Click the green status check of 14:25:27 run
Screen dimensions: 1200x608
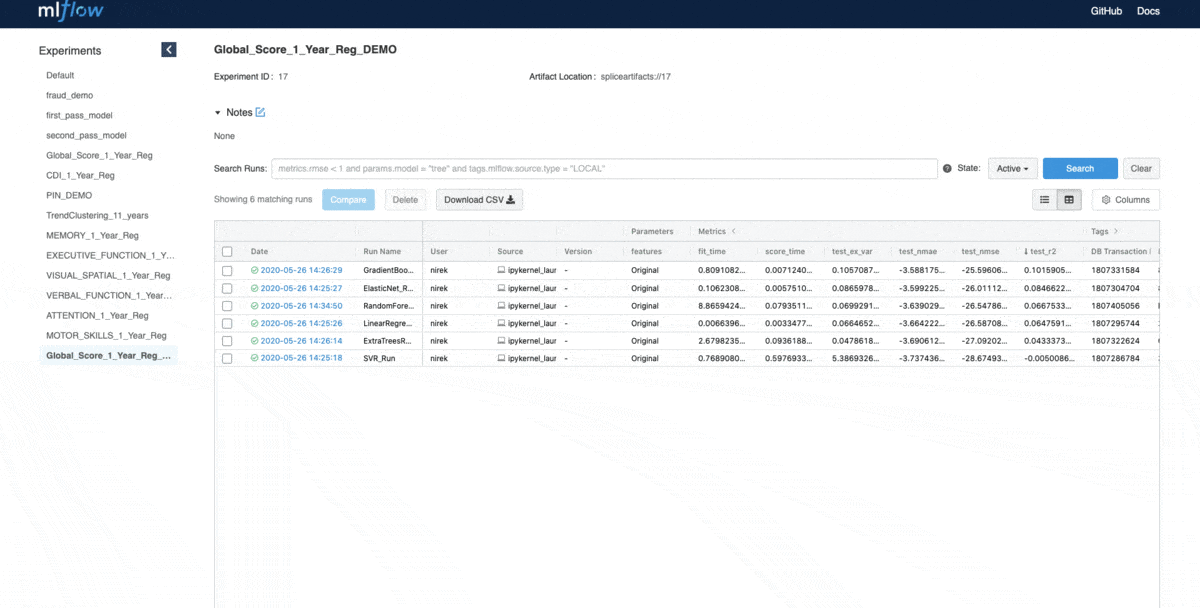(255, 288)
